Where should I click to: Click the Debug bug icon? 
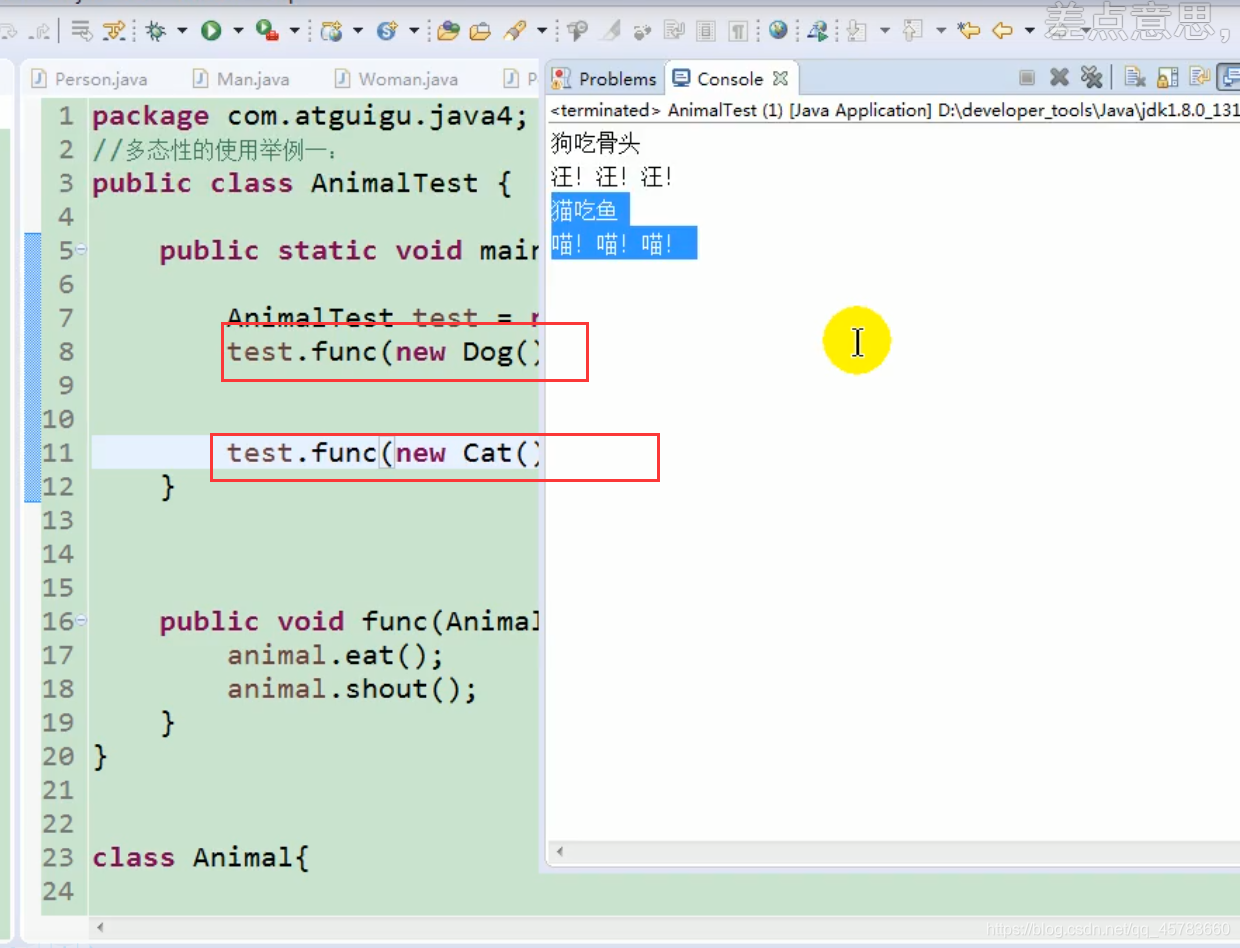click(155, 31)
